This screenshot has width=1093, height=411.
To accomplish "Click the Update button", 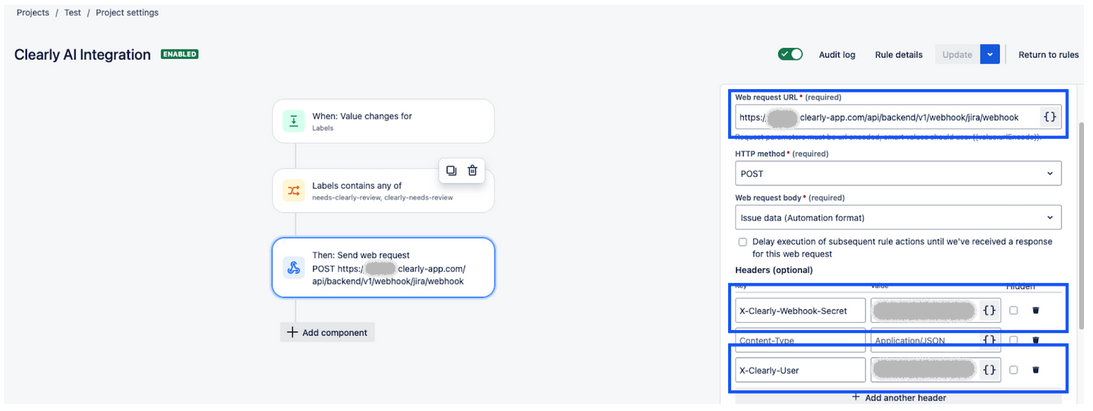I will point(957,54).
